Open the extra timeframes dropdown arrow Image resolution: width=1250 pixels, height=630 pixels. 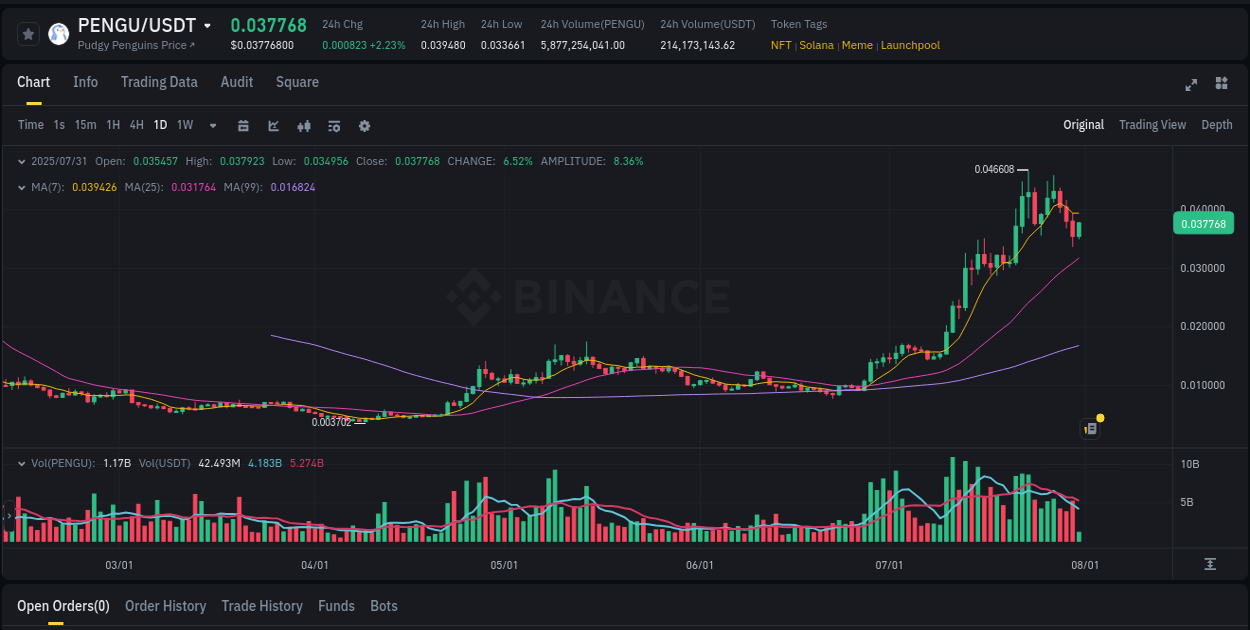[211, 126]
